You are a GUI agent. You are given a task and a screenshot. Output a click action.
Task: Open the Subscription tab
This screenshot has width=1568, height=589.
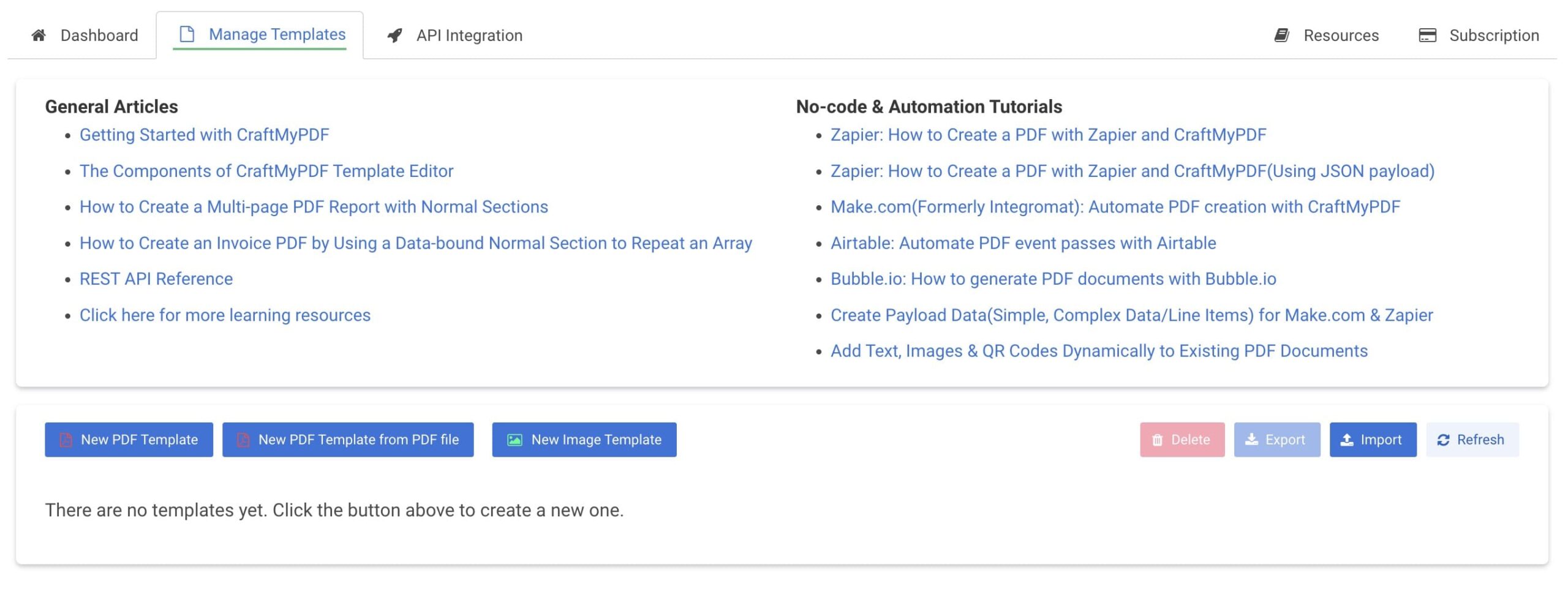pyautogui.click(x=1479, y=35)
